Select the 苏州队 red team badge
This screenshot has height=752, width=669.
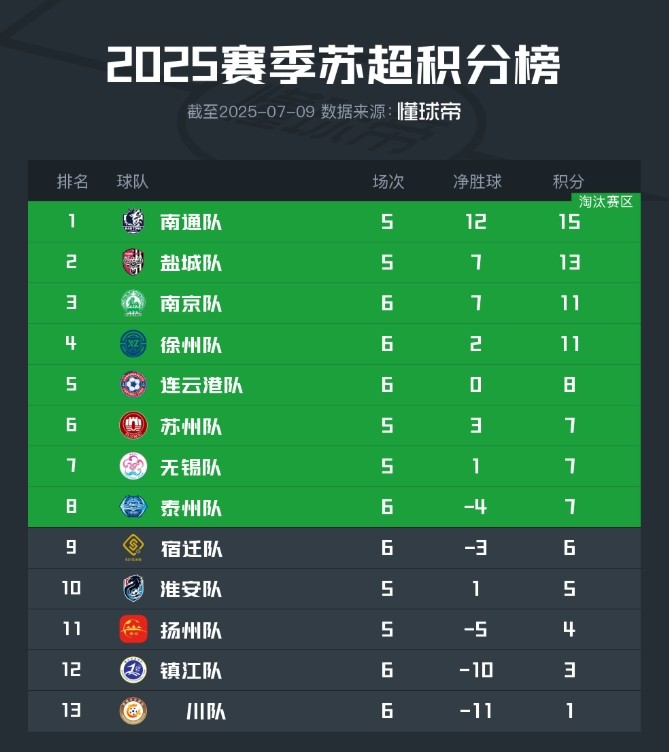click(133, 426)
